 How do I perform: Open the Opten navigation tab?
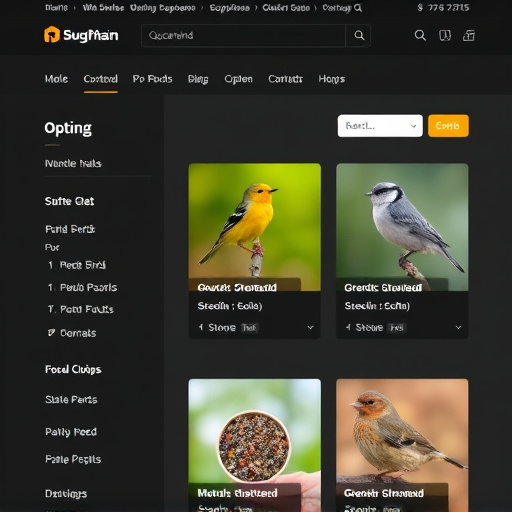pyautogui.click(x=238, y=79)
